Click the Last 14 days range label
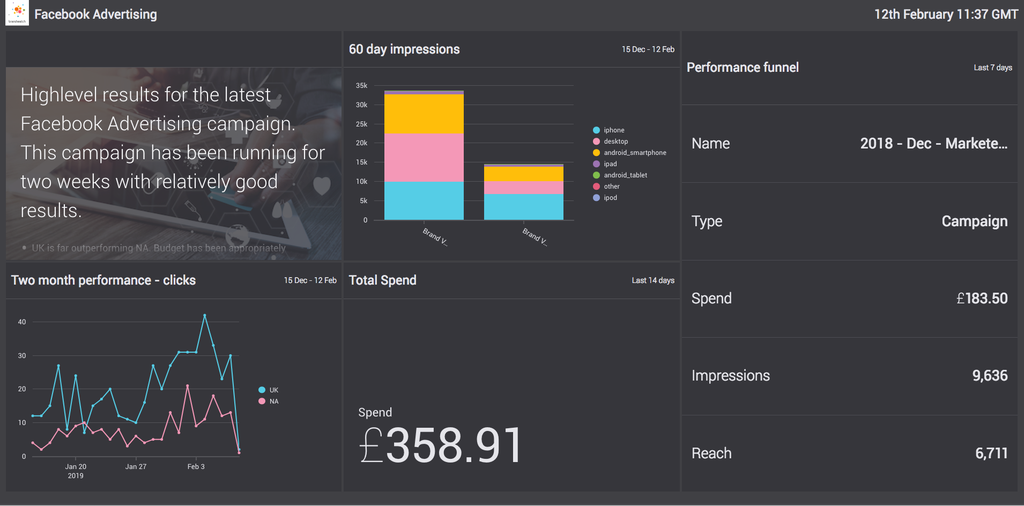 (653, 281)
